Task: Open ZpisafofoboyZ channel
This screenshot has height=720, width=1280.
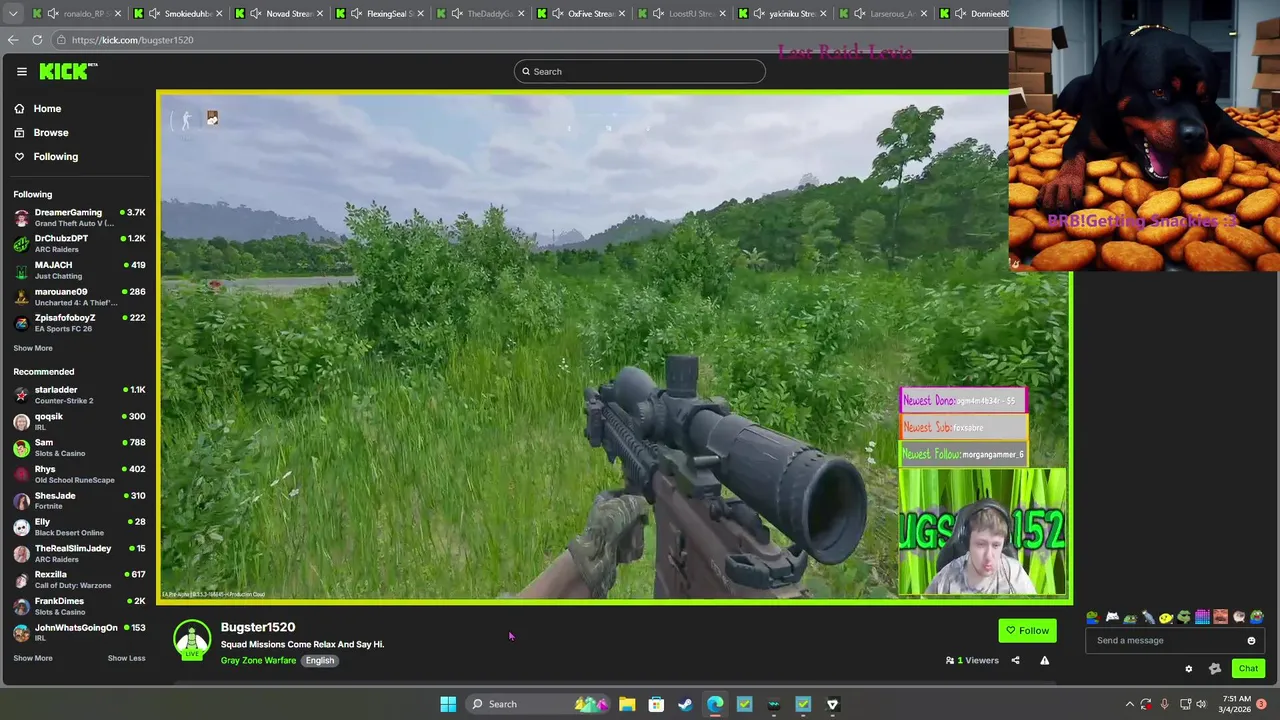Action: 80,322
